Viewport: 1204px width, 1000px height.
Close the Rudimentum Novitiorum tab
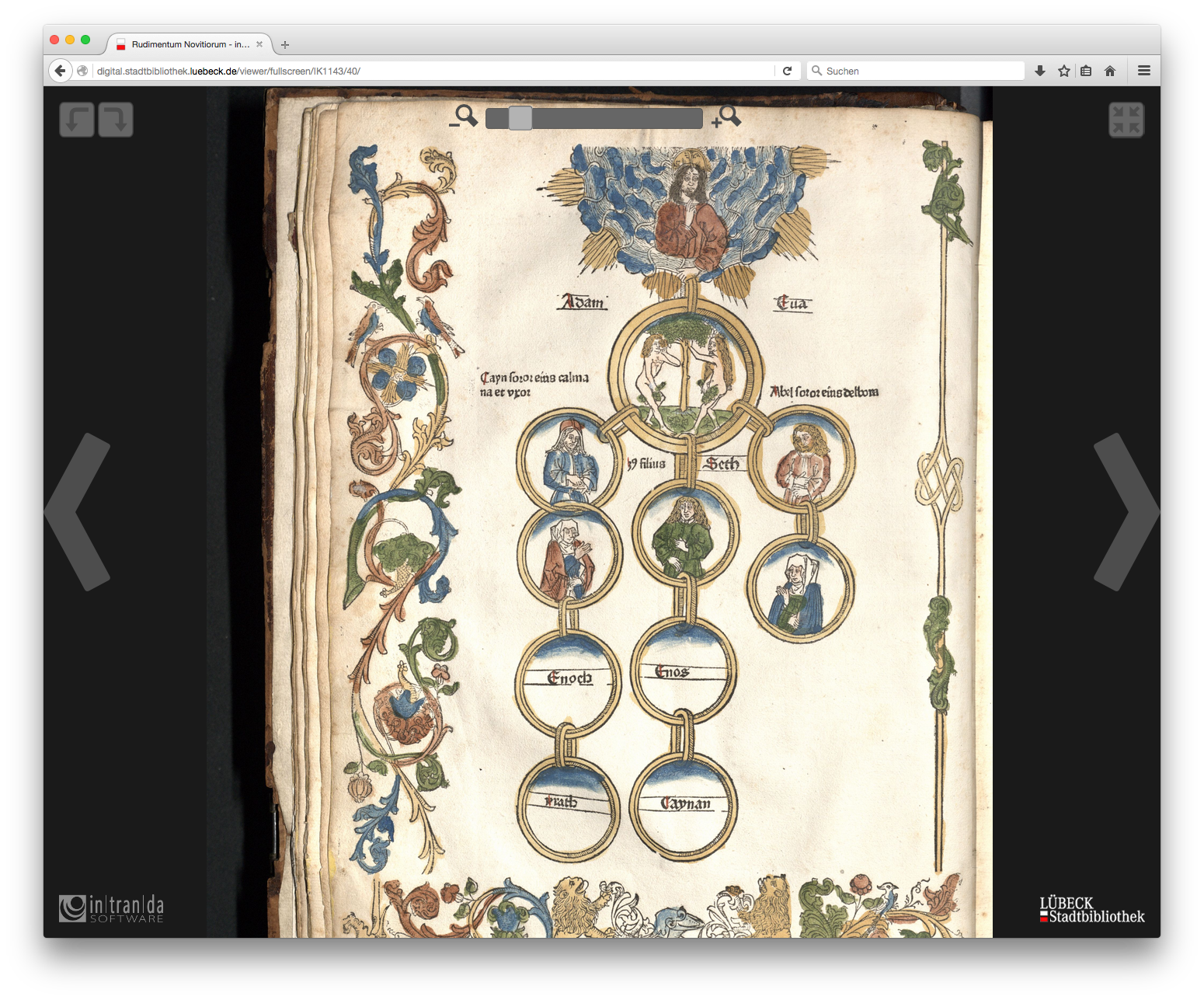[x=259, y=44]
